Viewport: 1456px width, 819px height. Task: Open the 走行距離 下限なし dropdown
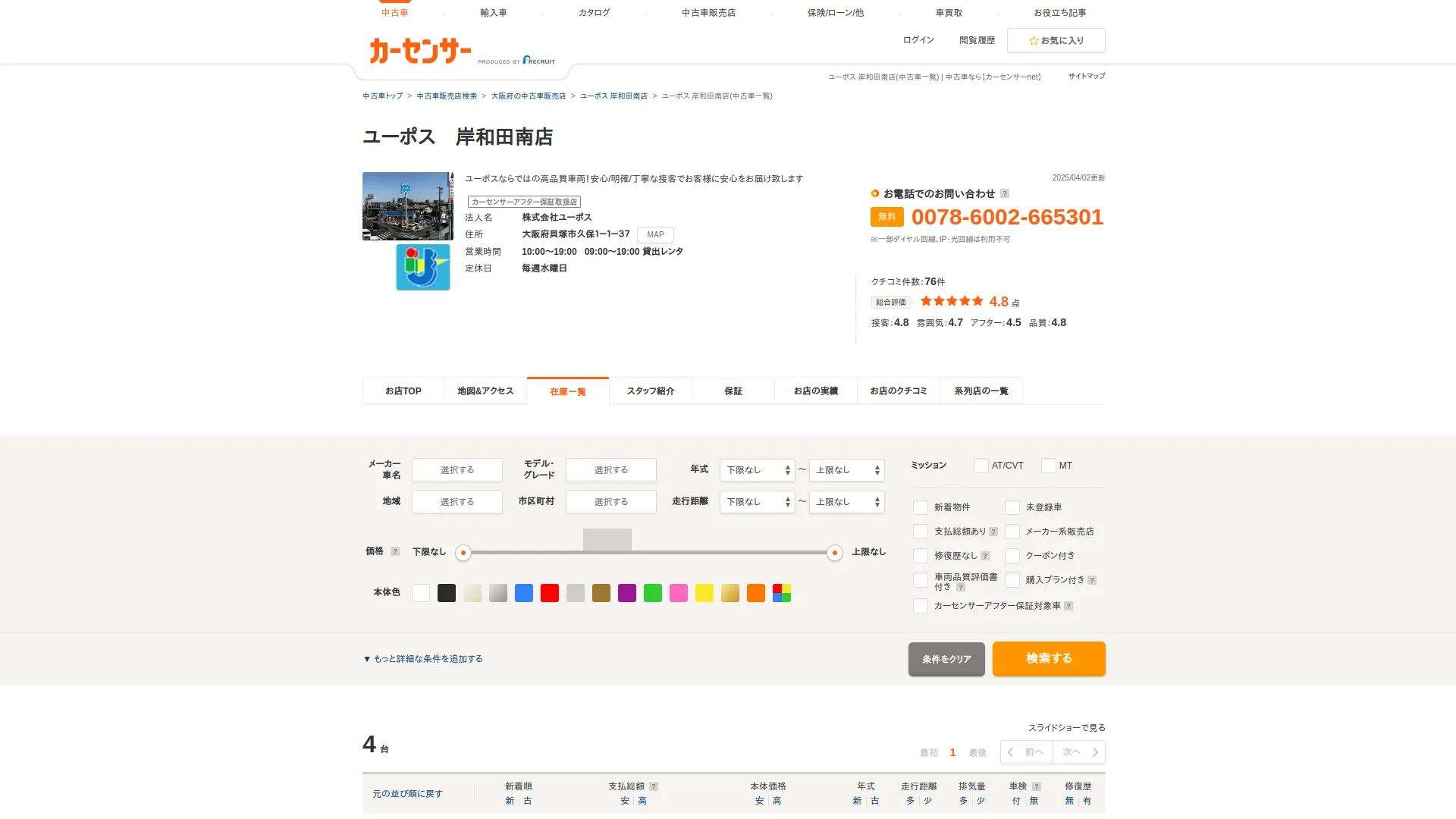(757, 502)
